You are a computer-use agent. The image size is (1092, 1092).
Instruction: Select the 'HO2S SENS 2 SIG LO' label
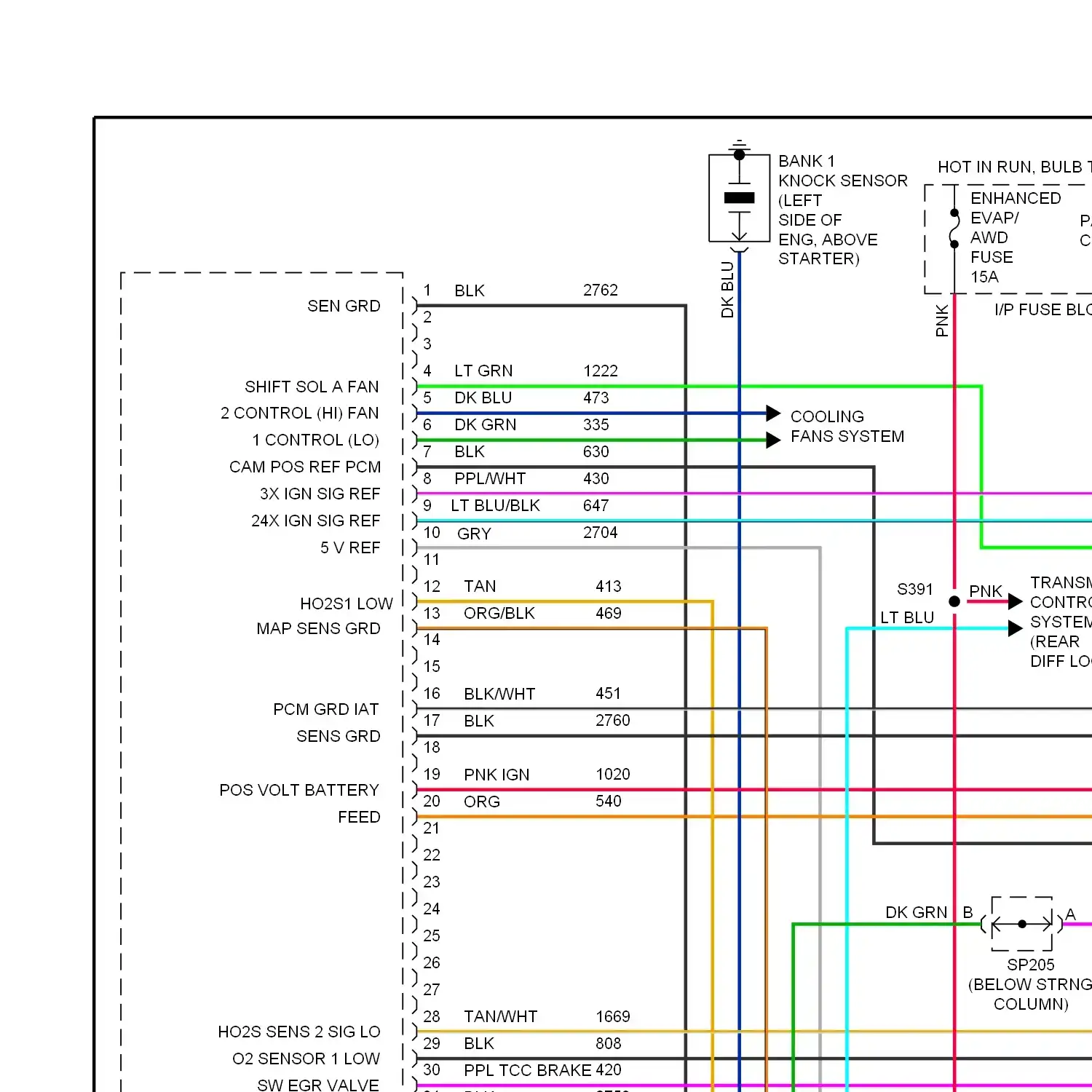tap(299, 1032)
